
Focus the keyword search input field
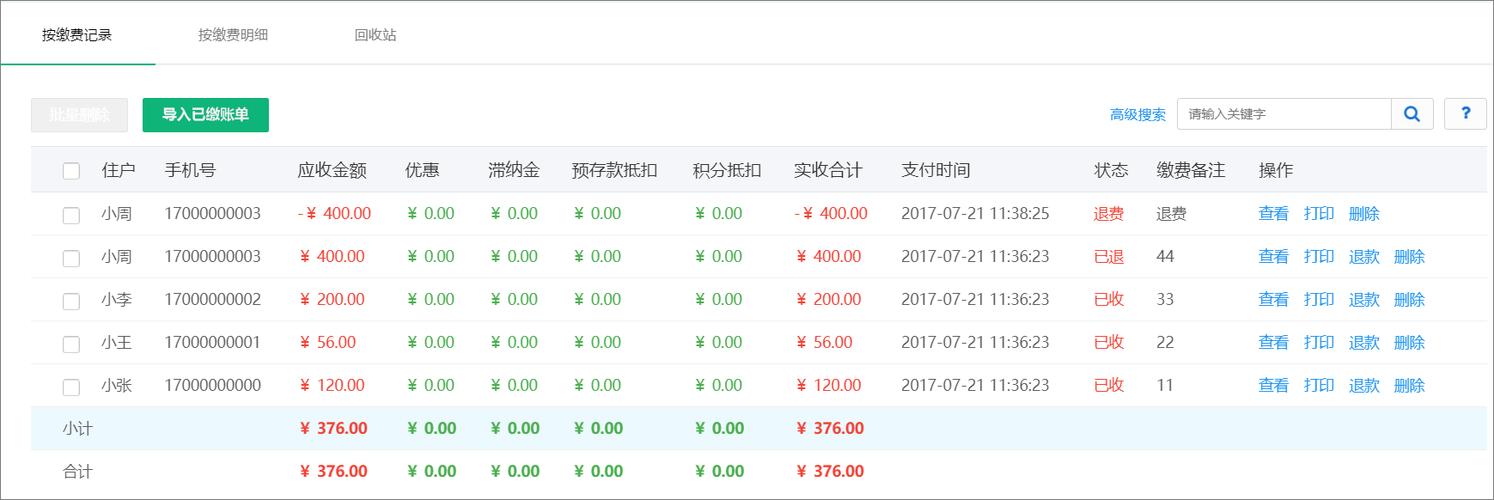pyautogui.click(x=1284, y=114)
